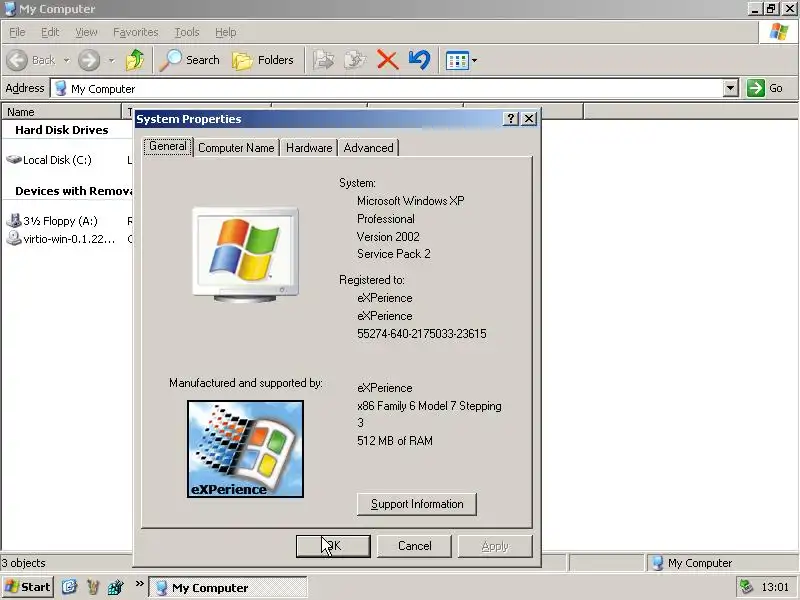Click the green Go button
Image resolution: width=800 pixels, height=600 pixels.
click(765, 88)
